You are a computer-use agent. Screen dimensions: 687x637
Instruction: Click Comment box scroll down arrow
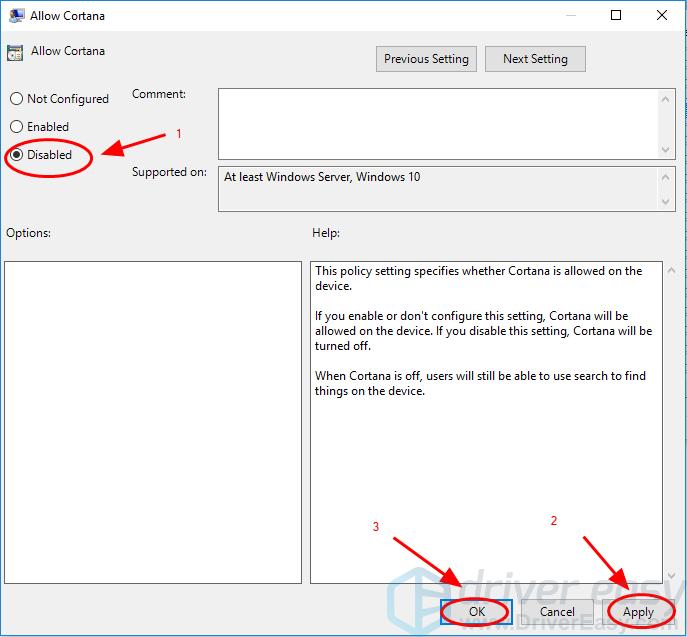coord(665,150)
